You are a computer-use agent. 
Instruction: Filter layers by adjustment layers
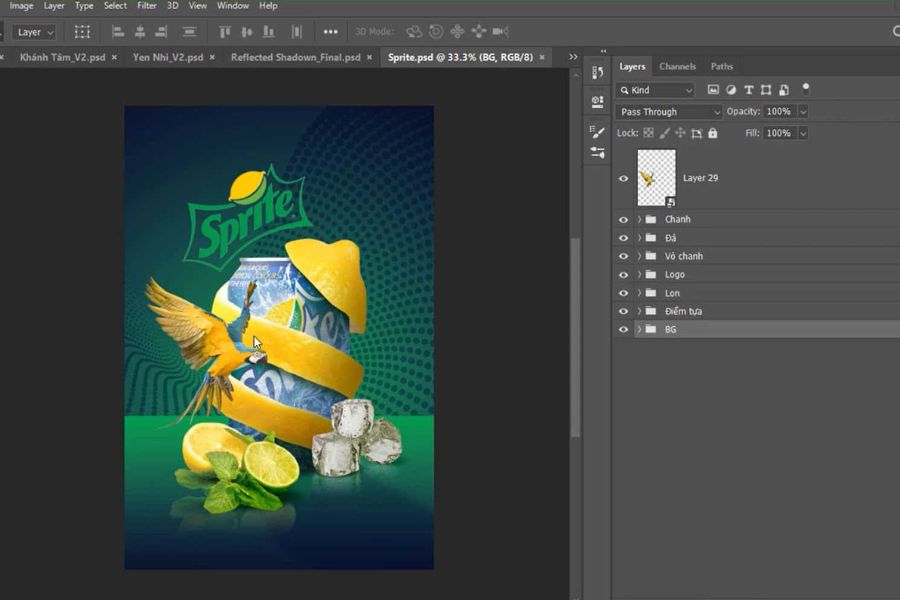(731, 90)
